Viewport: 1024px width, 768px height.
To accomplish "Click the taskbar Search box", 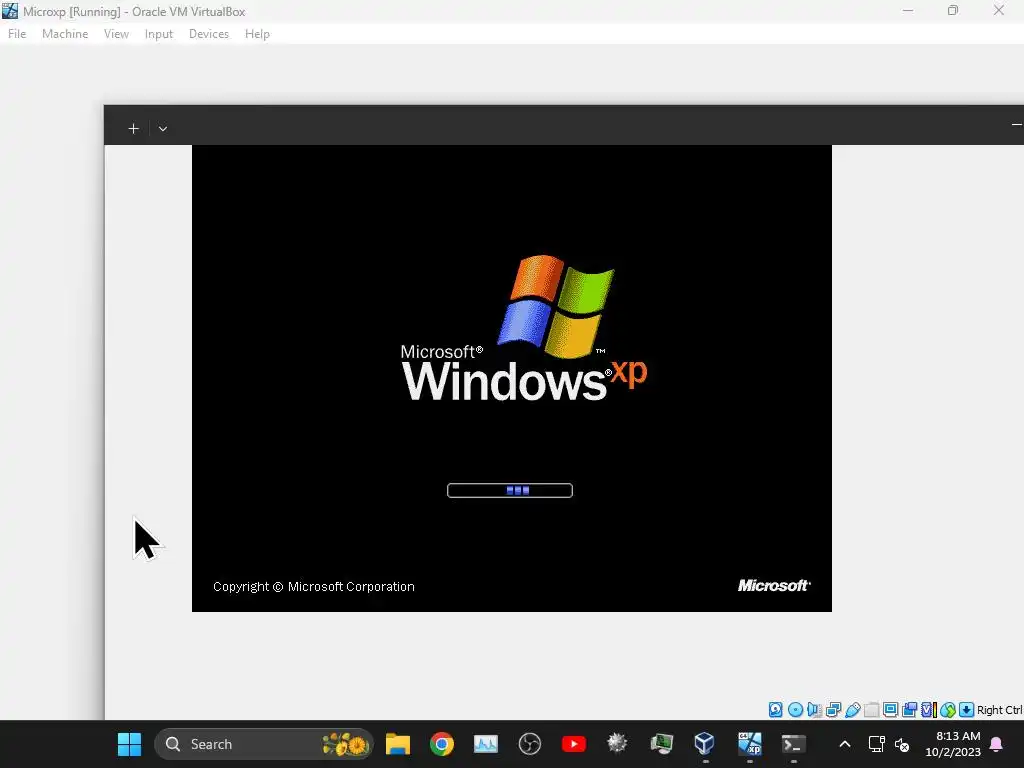I will [x=264, y=744].
